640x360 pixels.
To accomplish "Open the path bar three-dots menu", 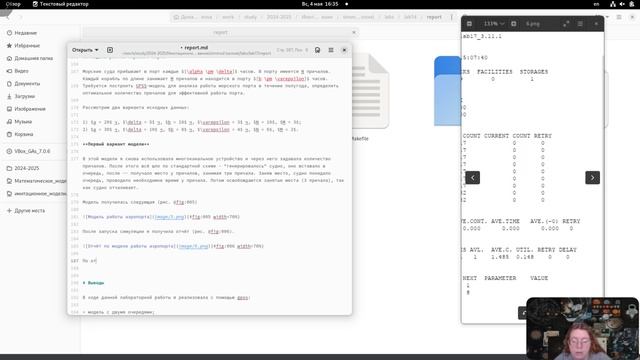I will click(451, 17).
